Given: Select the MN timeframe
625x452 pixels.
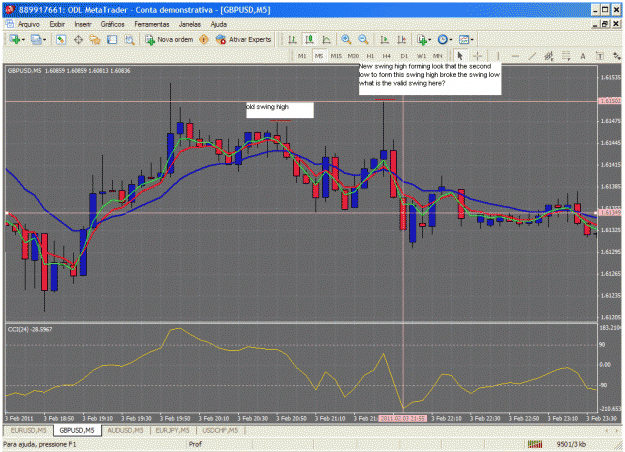Looking at the screenshot, I should (x=438, y=56).
